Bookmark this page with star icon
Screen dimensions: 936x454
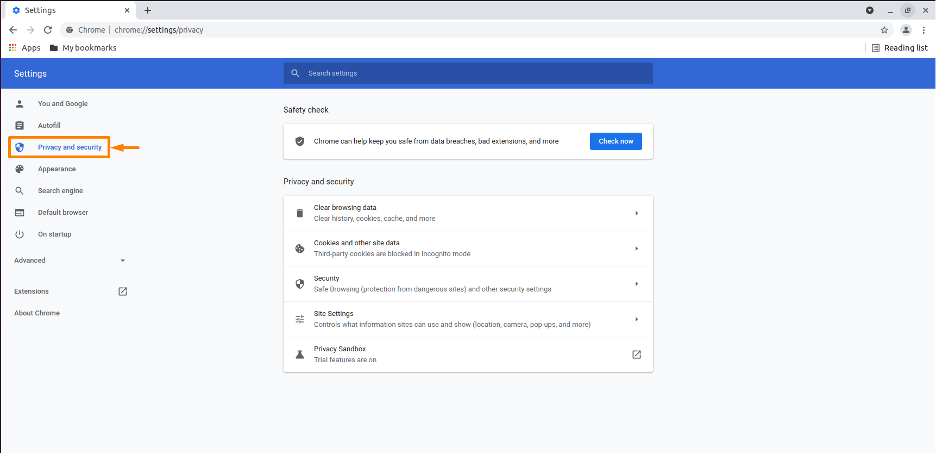(x=884, y=30)
